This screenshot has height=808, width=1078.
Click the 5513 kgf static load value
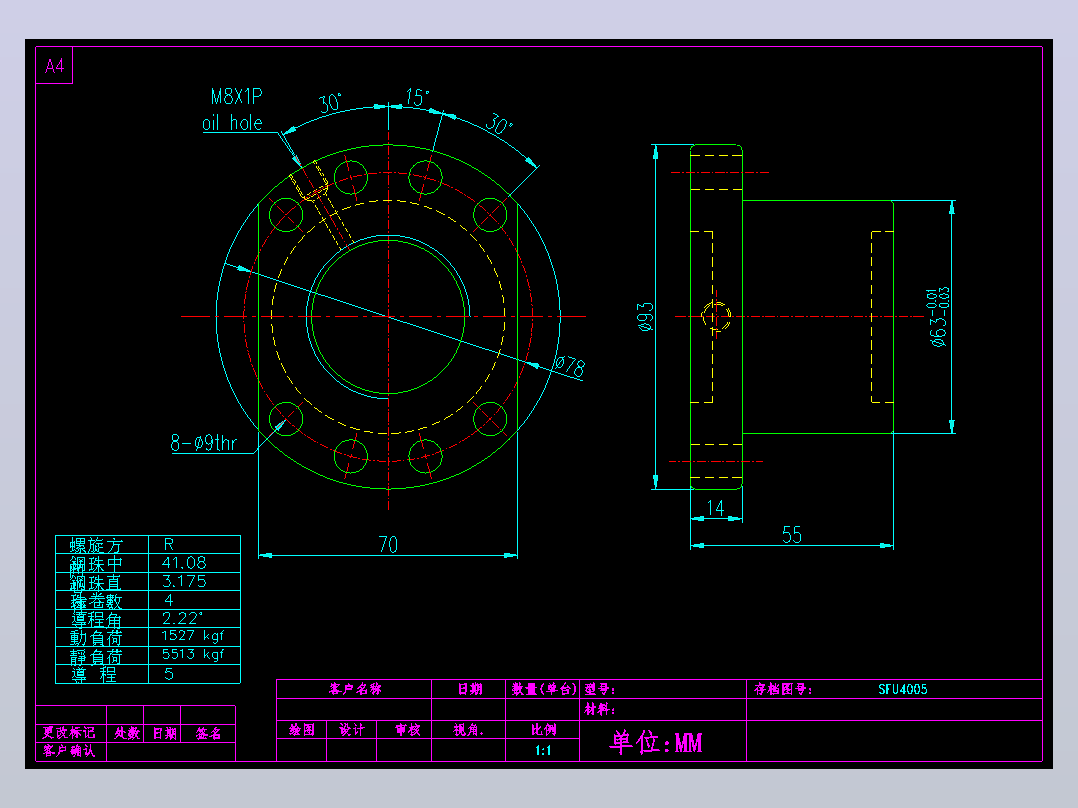[192, 654]
